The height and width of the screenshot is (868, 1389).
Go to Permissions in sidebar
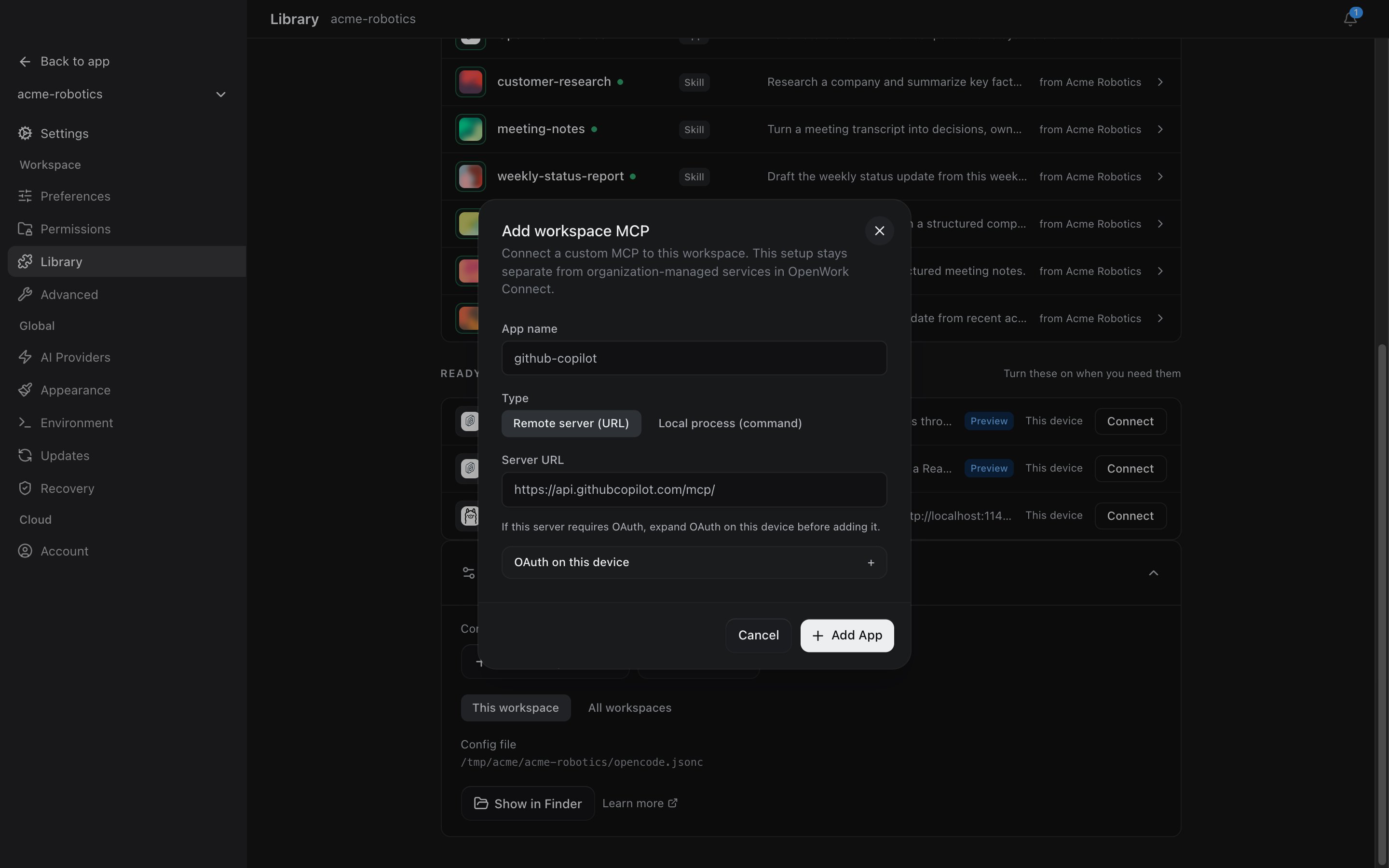(127, 229)
